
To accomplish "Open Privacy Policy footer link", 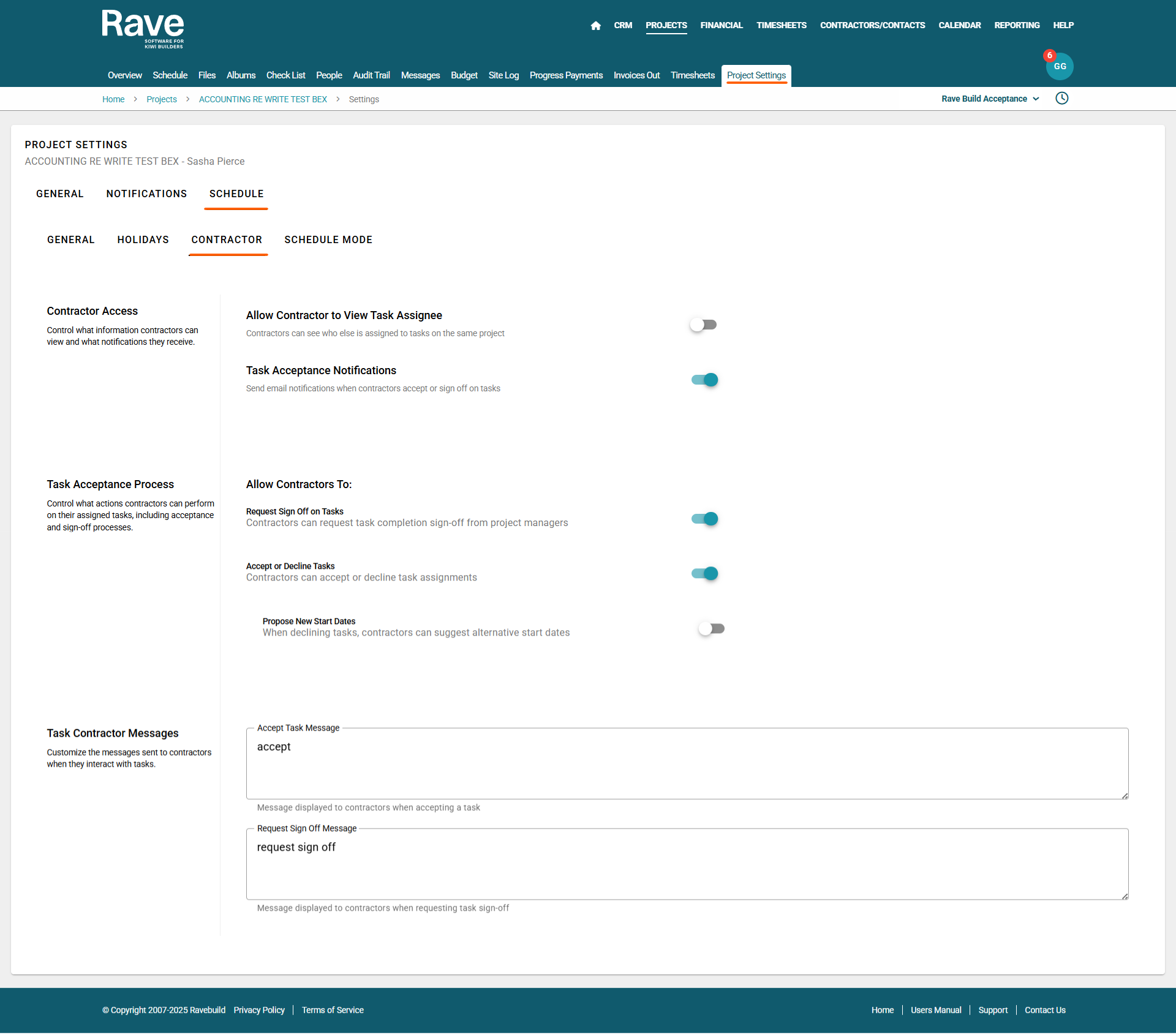I will [258, 1010].
